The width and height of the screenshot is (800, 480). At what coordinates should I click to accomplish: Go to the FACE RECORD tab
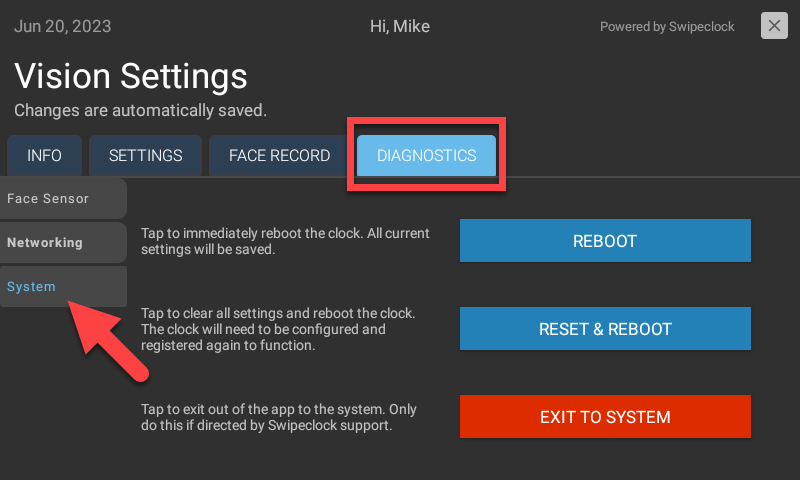(279, 156)
